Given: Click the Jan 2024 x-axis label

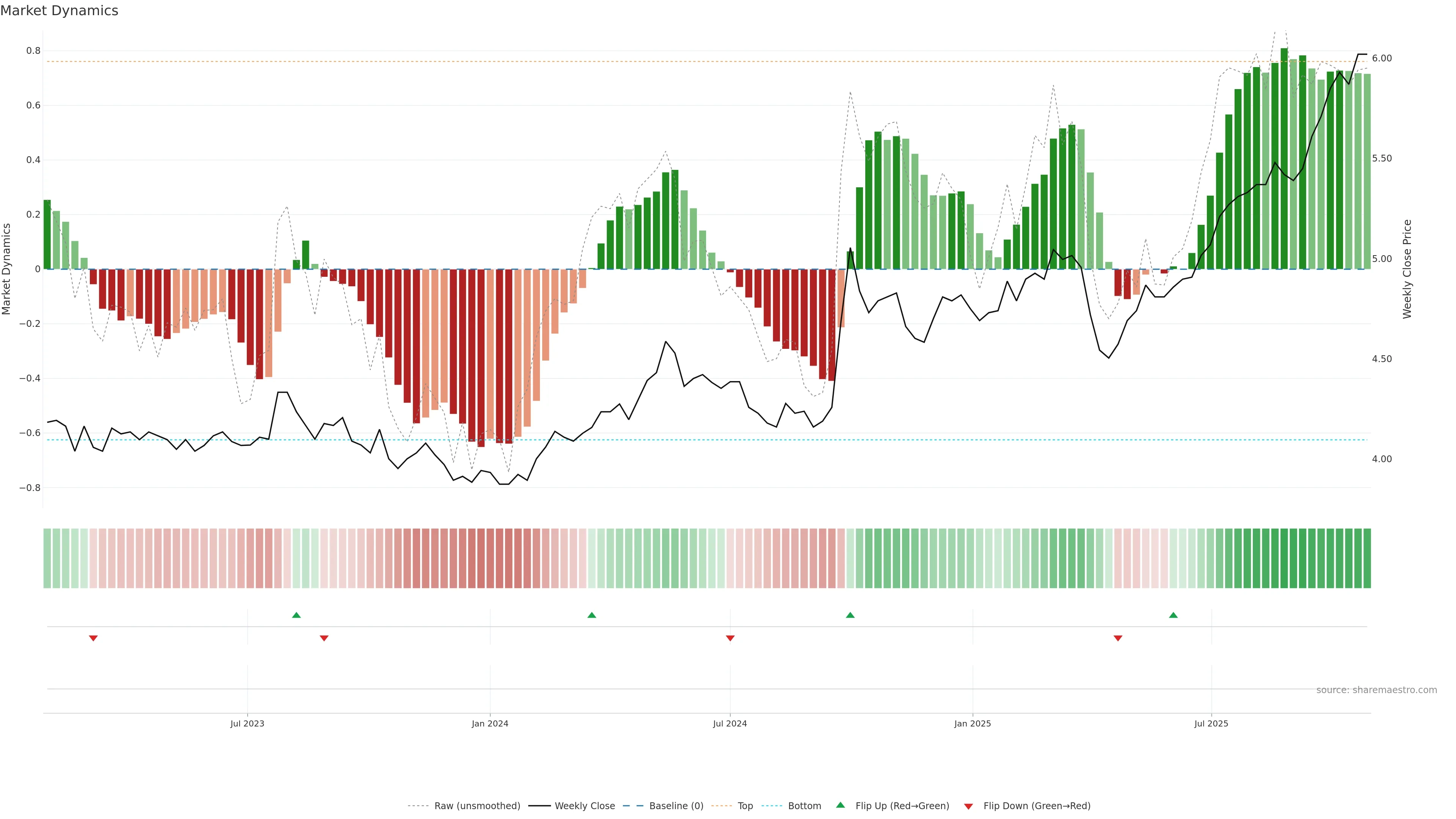Looking at the screenshot, I should (x=490, y=723).
